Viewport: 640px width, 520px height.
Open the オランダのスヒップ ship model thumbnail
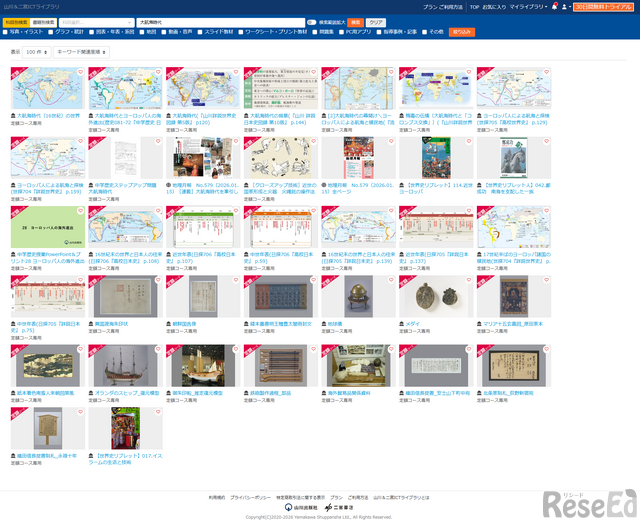point(124,366)
